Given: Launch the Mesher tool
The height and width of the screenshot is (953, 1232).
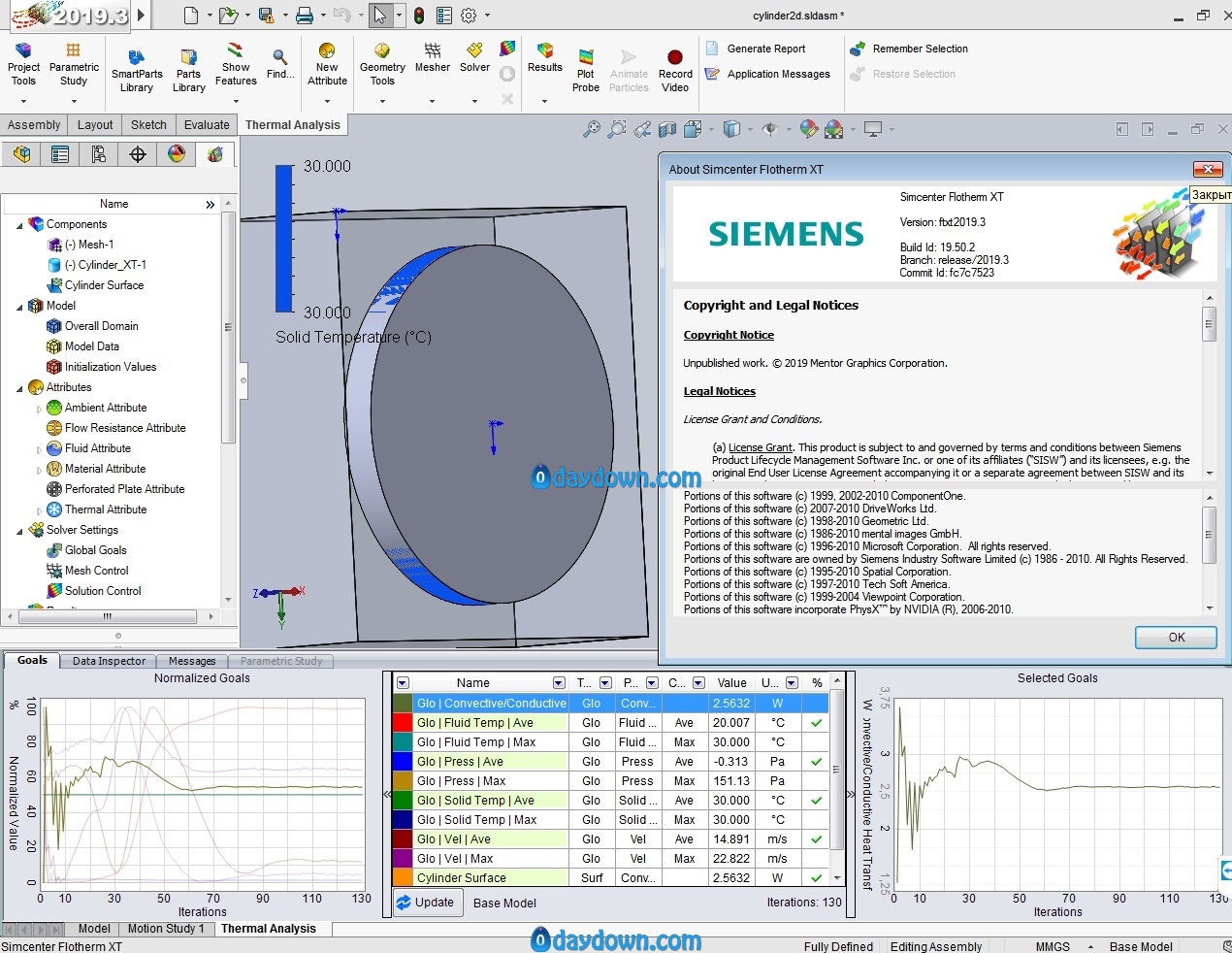Looking at the screenshot, I should point(432,52).
